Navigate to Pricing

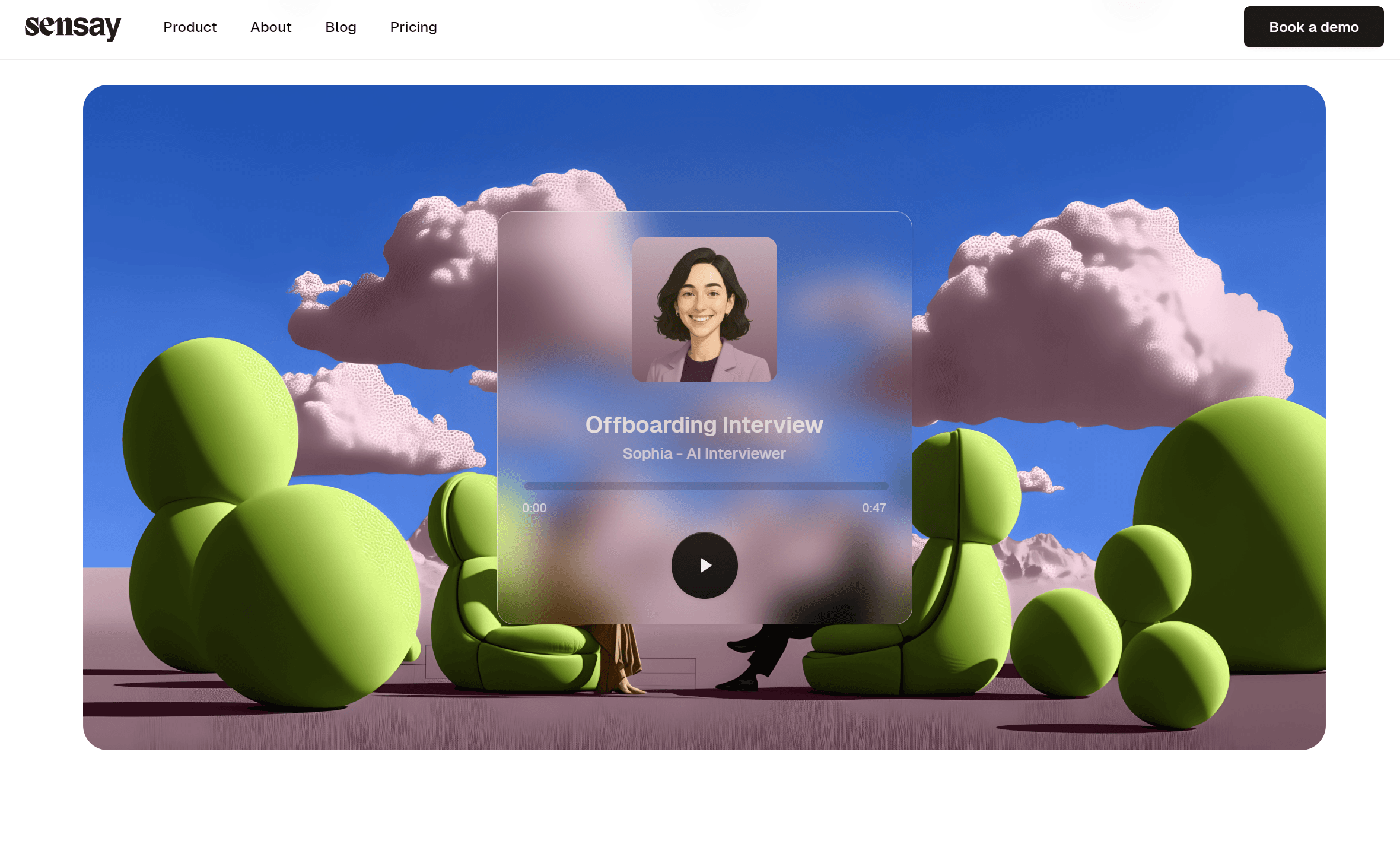413,27
